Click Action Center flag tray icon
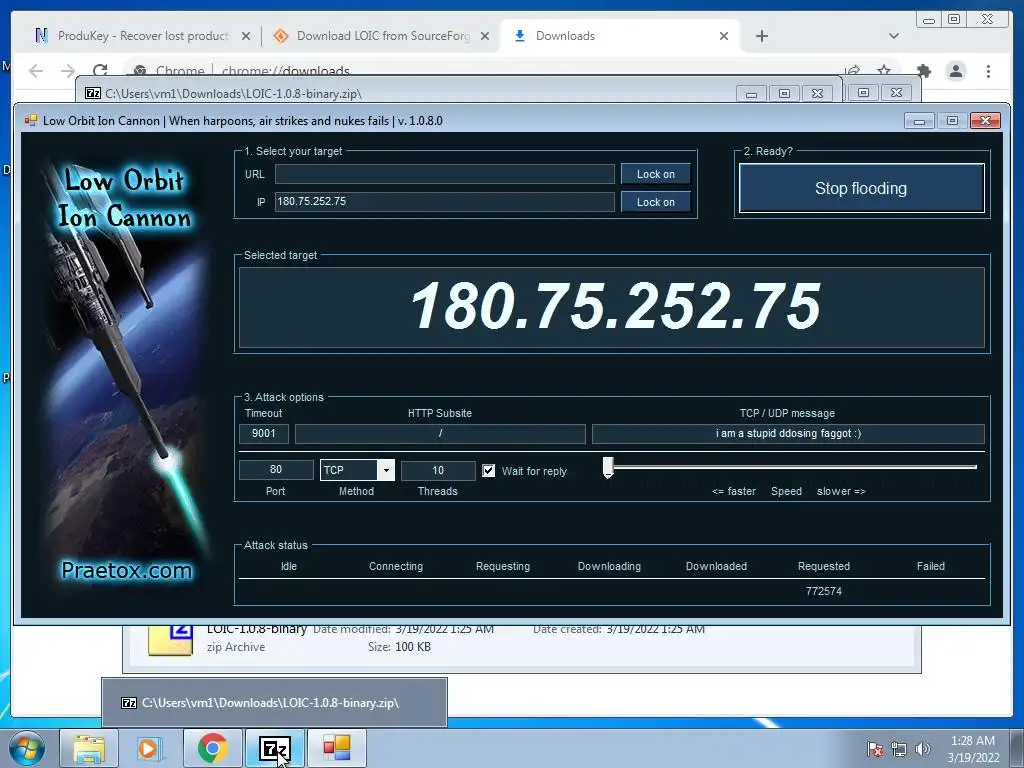 pos(875,749)
